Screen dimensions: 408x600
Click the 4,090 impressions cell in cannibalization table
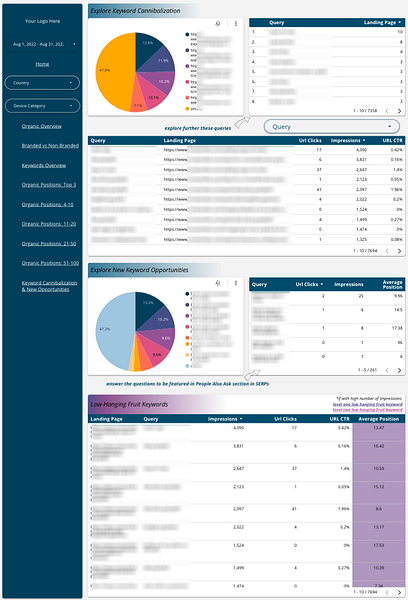click(x=361, y=150)
